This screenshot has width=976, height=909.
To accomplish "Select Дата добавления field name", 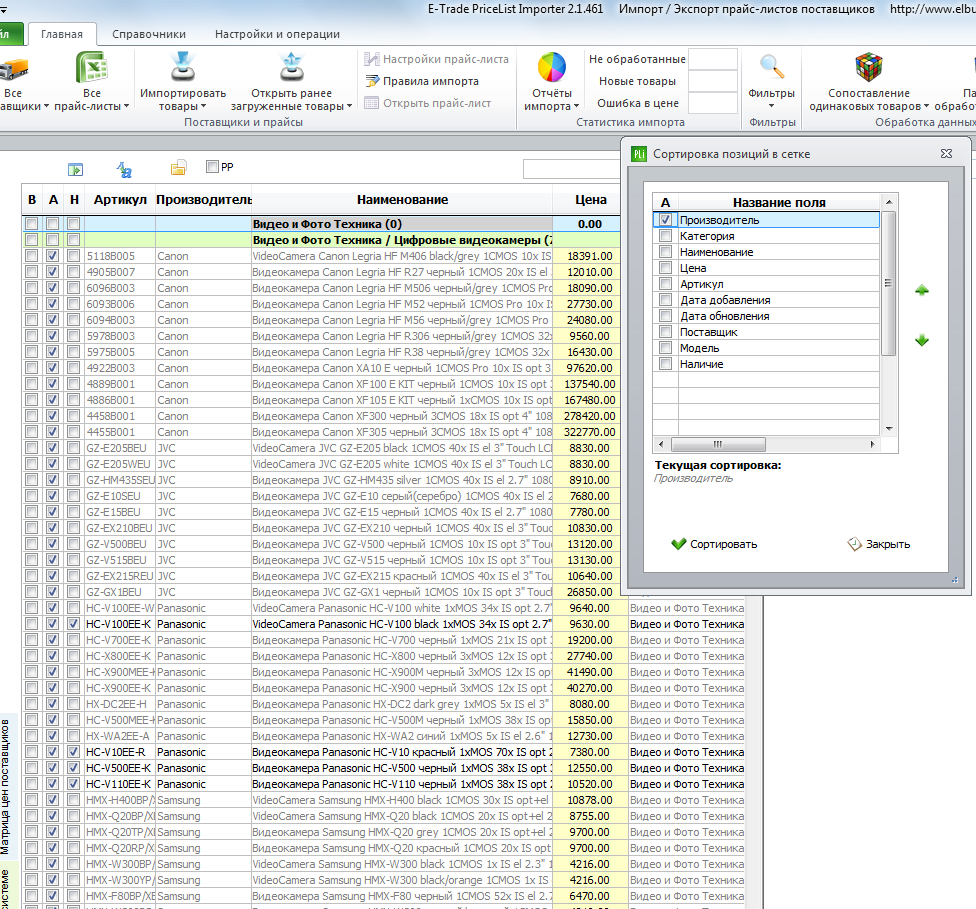I will pyautogui.click(x=725, y=300).
